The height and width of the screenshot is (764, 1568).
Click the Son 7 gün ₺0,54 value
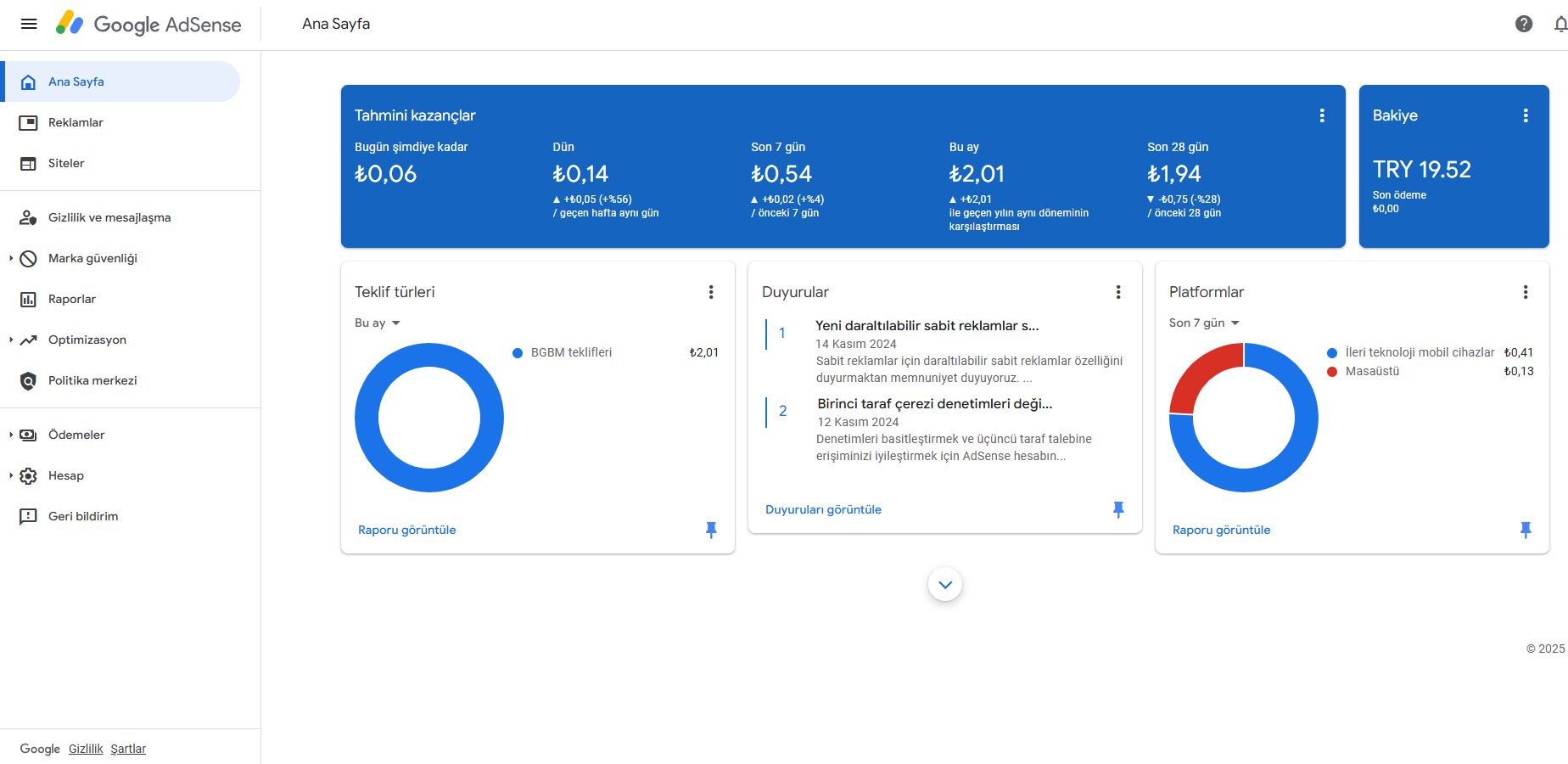pos(781,174)
